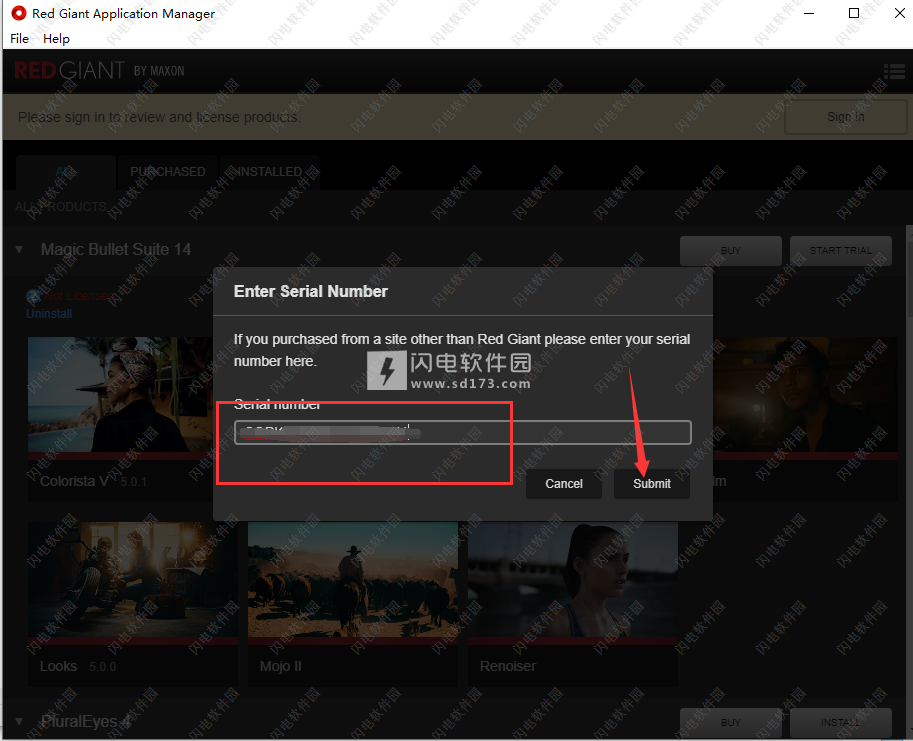The height and width of the screenshot is (741, 913).
Task: Select the Looks product thumbnail
Action: click(133, 579)
